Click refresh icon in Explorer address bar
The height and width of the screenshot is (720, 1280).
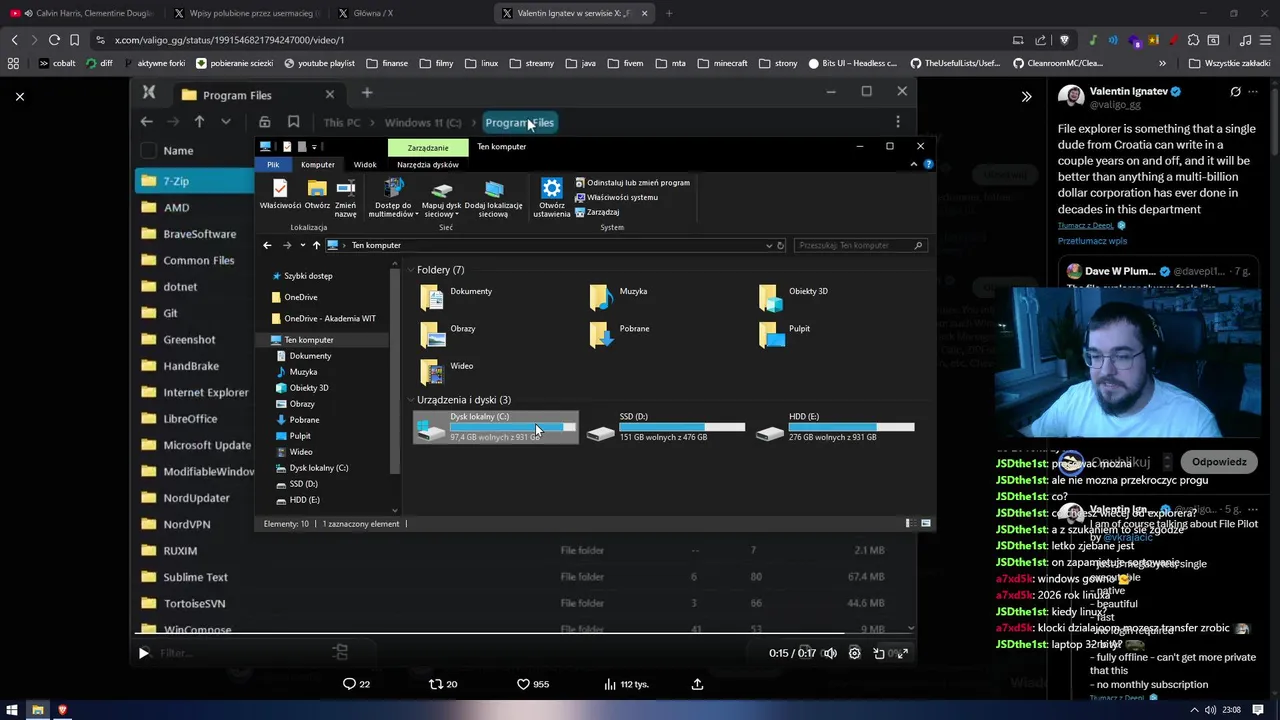(x=781, y=245)
